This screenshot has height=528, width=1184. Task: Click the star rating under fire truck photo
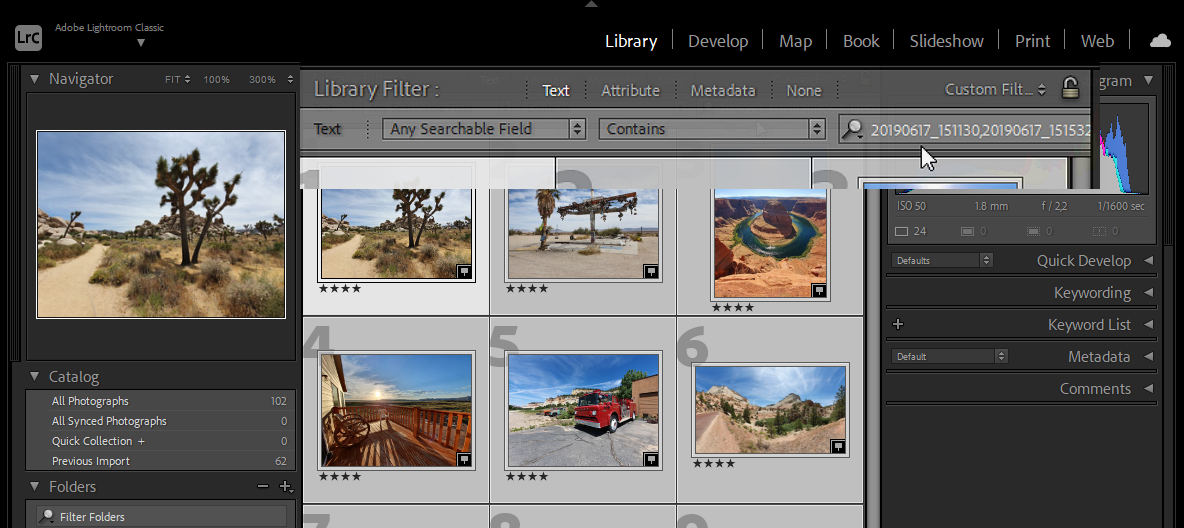(x=526, y=477)
